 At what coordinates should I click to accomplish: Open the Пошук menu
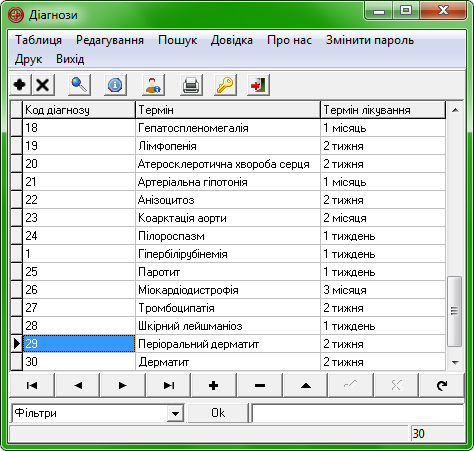[x=177, y=40]
